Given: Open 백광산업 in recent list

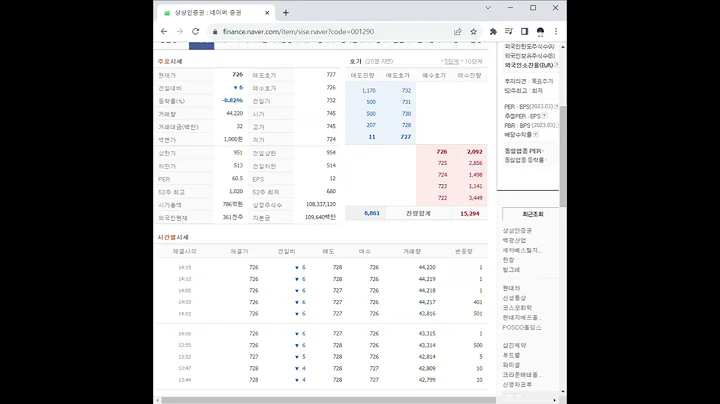Looking at the screenshot, I should (514, 240).
